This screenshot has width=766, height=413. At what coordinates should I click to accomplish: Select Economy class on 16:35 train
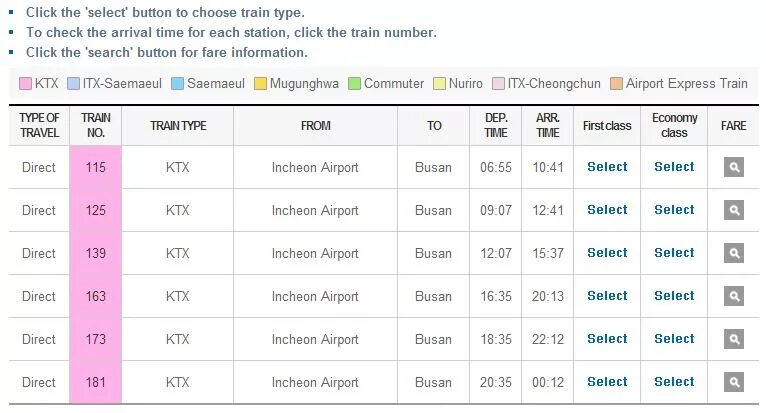(674, 296)
